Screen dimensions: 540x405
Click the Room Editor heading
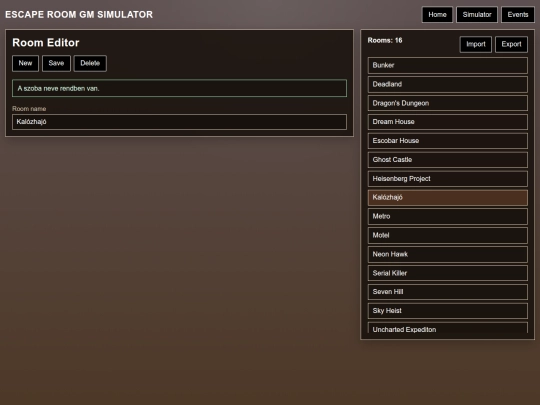[46, 43]
